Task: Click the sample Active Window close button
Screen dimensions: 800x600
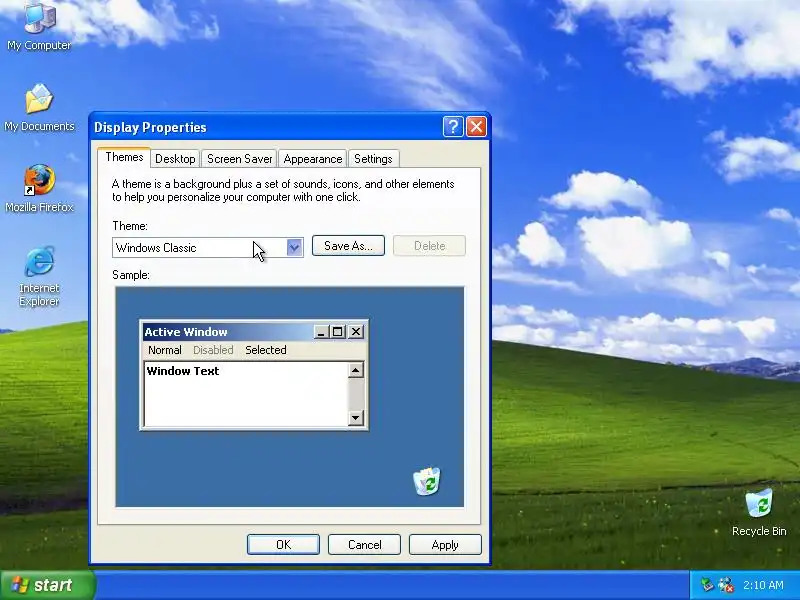Action: coord(356,332)
